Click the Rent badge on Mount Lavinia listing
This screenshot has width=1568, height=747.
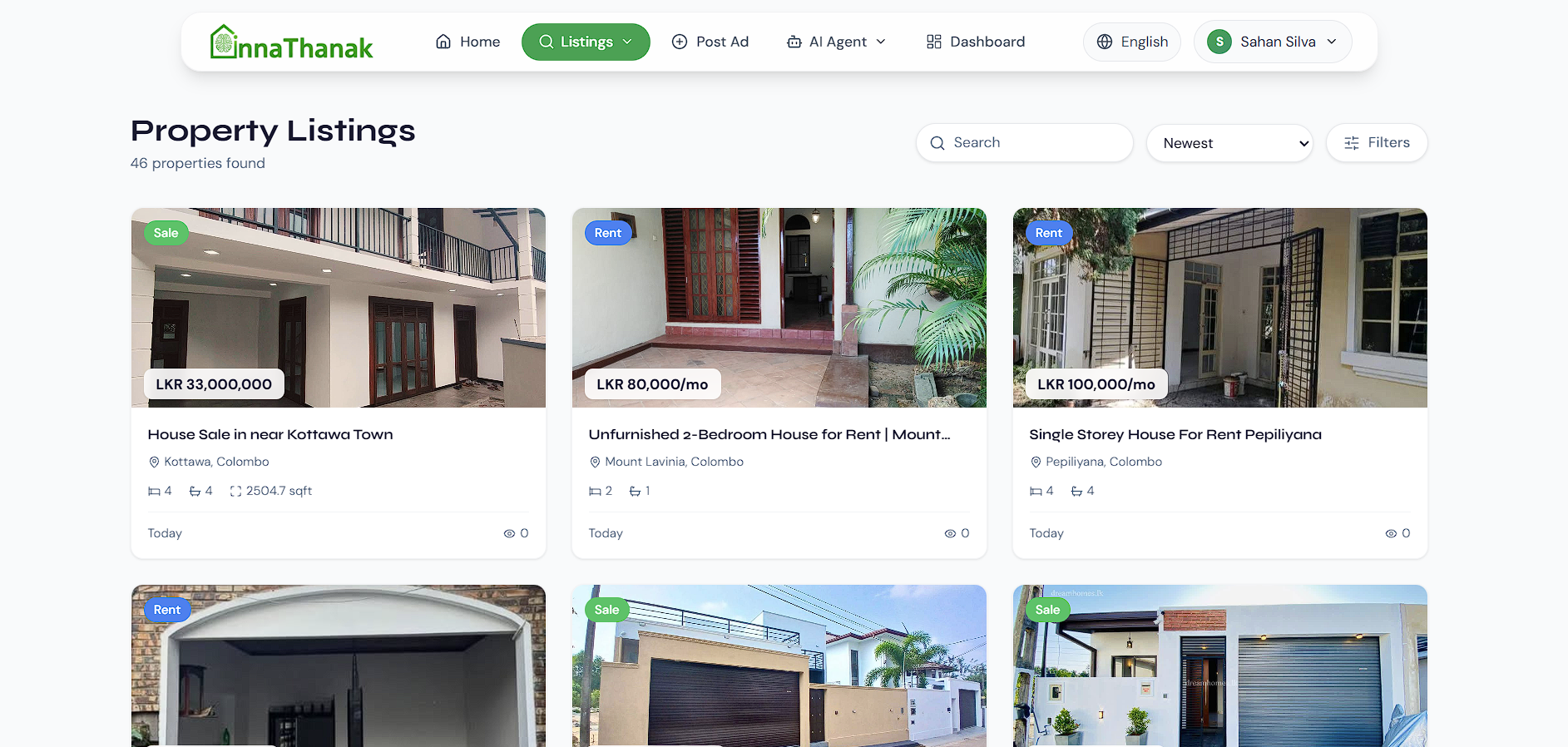coord(608,233)
